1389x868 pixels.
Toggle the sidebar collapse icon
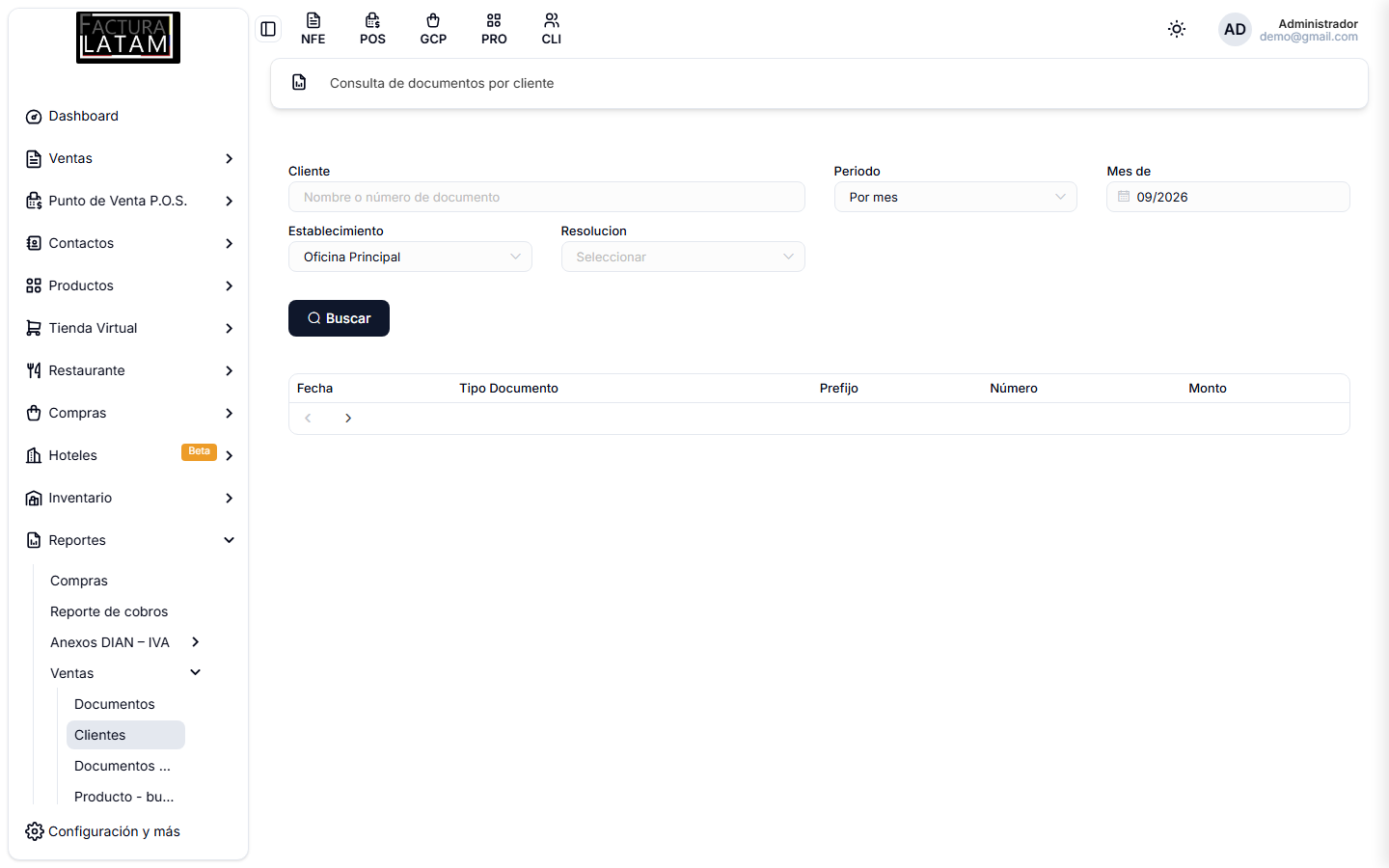pyautogui.click(x=268, y=29)
